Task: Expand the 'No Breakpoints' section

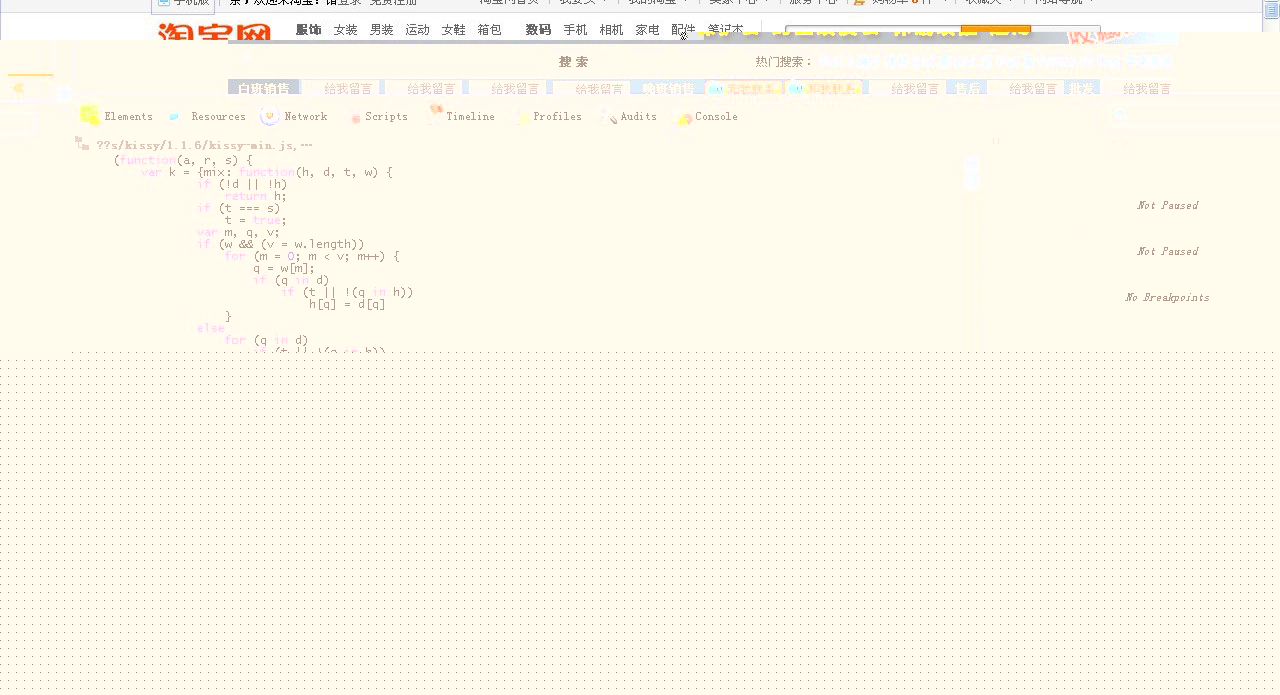Action: 1167,297
